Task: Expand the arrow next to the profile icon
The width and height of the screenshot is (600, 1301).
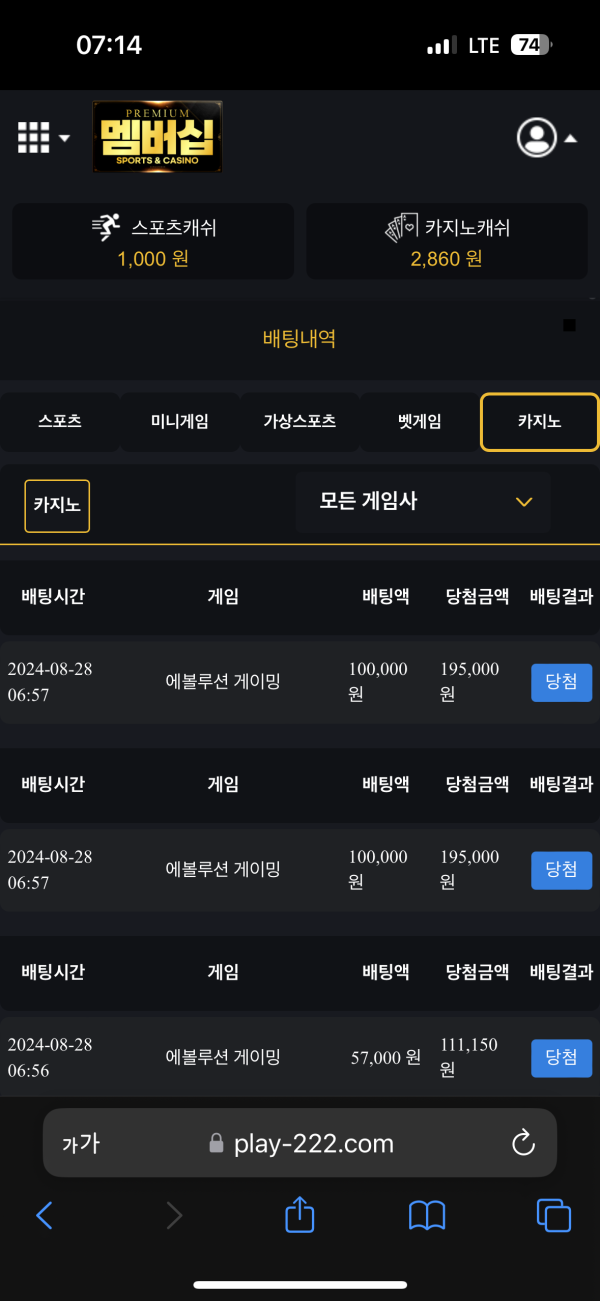Action: point(571,139)
